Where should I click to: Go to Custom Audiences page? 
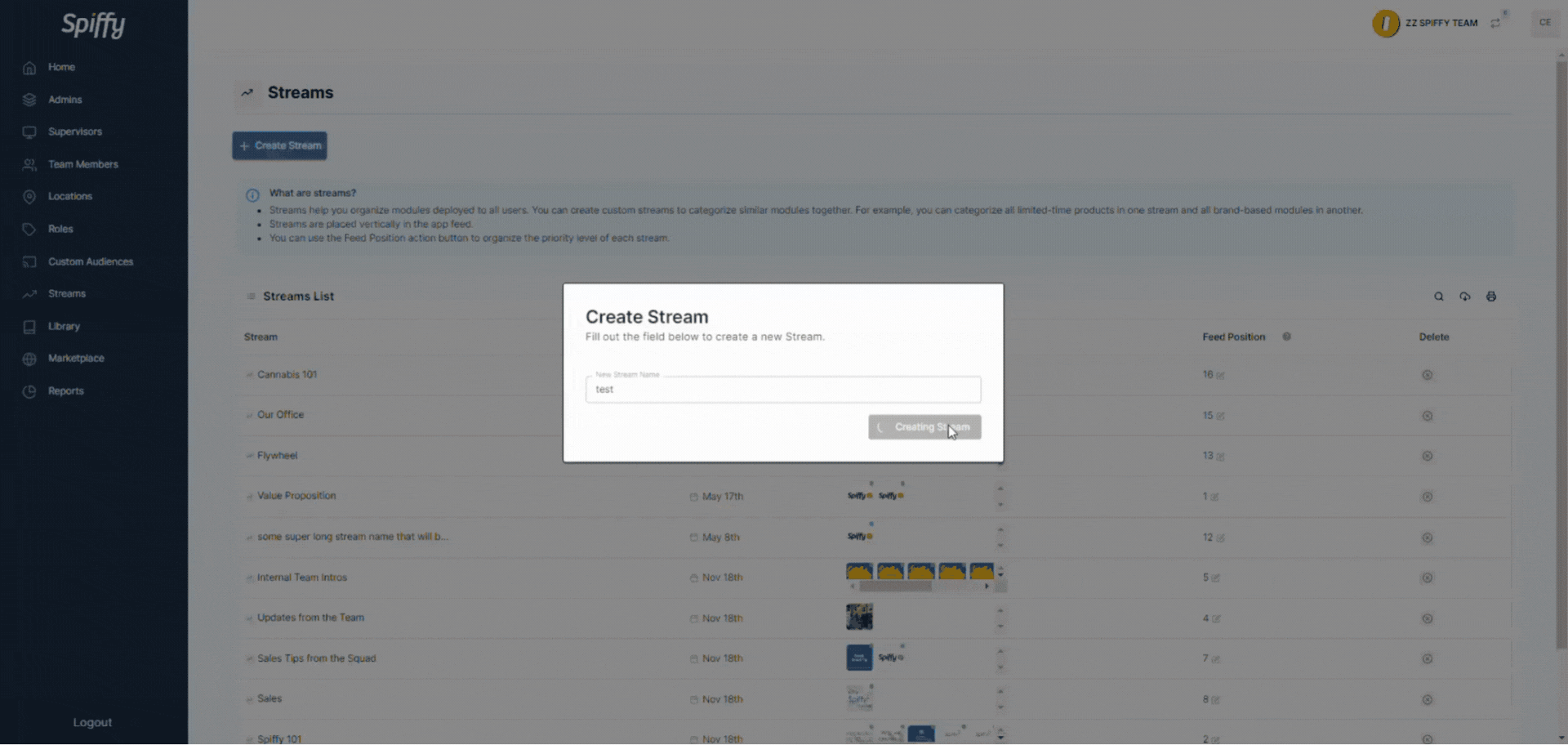[x=90, y=261]
